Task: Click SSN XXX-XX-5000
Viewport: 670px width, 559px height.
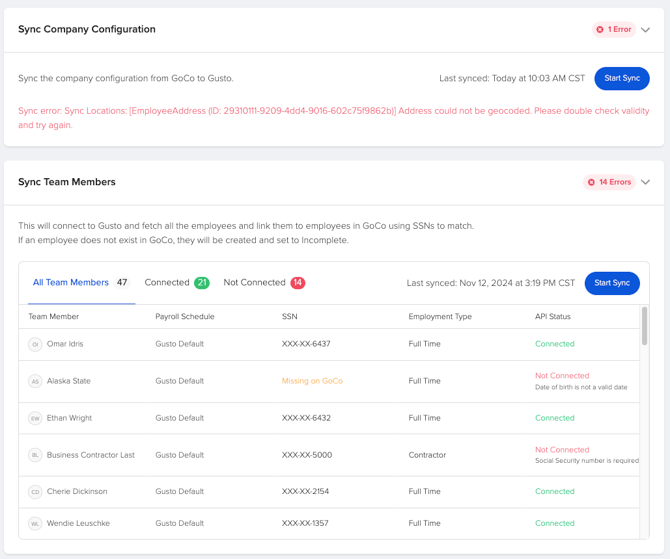Action: click(x=307, y=455)
